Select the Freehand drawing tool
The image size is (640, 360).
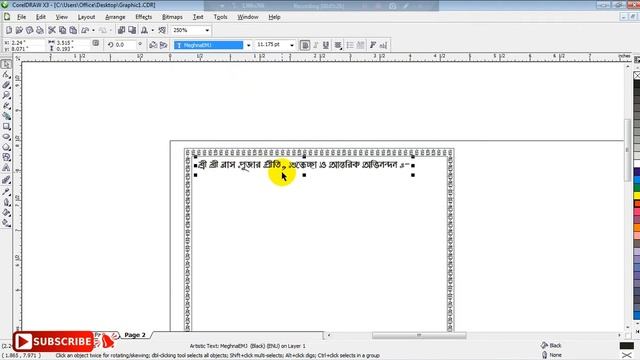[6, 106]
